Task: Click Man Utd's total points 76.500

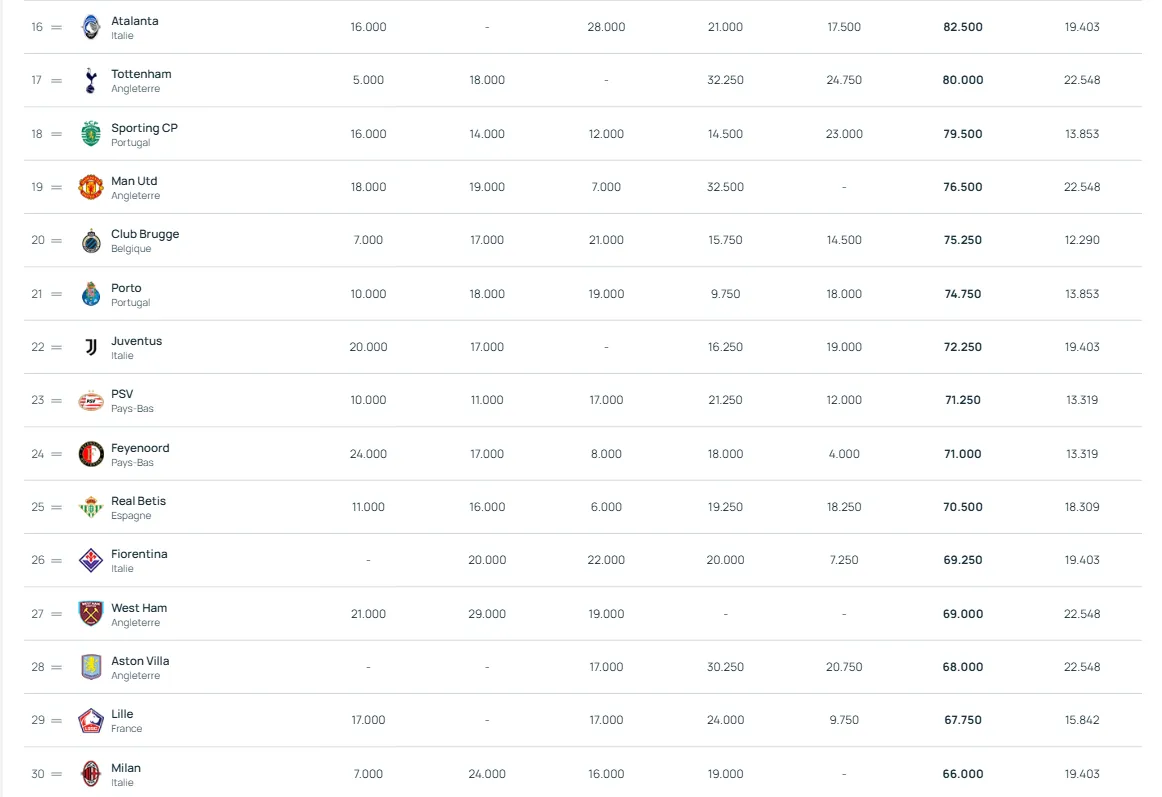Action: (x=962, y=187)
